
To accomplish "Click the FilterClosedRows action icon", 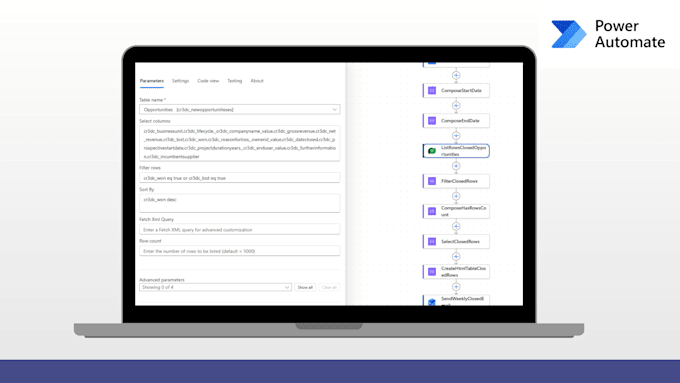I will pyautogui.click(x=432, y=181).
